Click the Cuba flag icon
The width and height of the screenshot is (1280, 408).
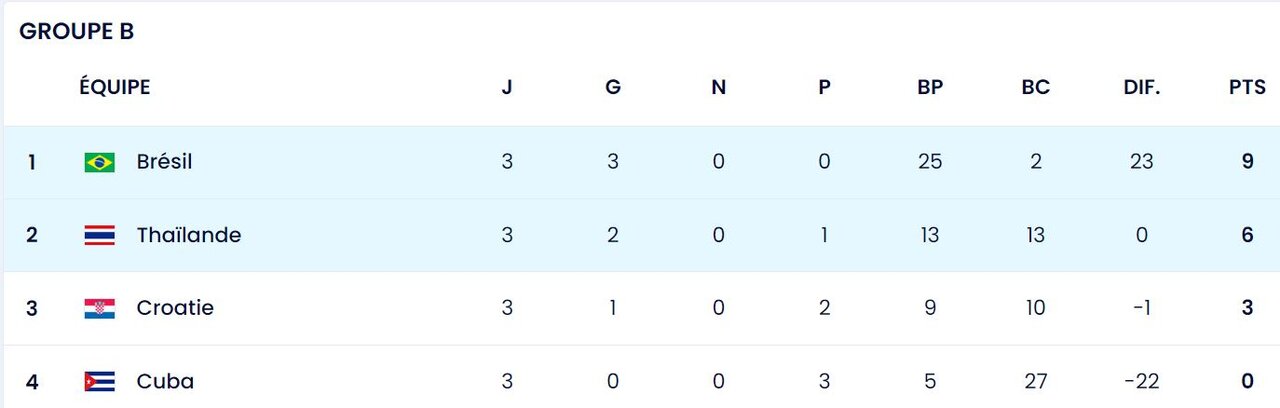[x=100, y=381]
